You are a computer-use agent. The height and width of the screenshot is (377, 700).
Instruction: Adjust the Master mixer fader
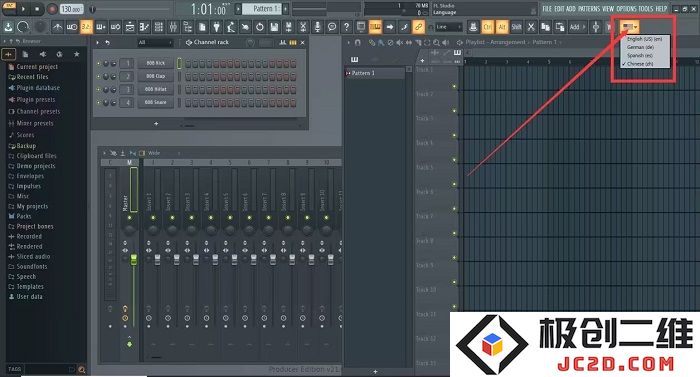pos(133,260)
